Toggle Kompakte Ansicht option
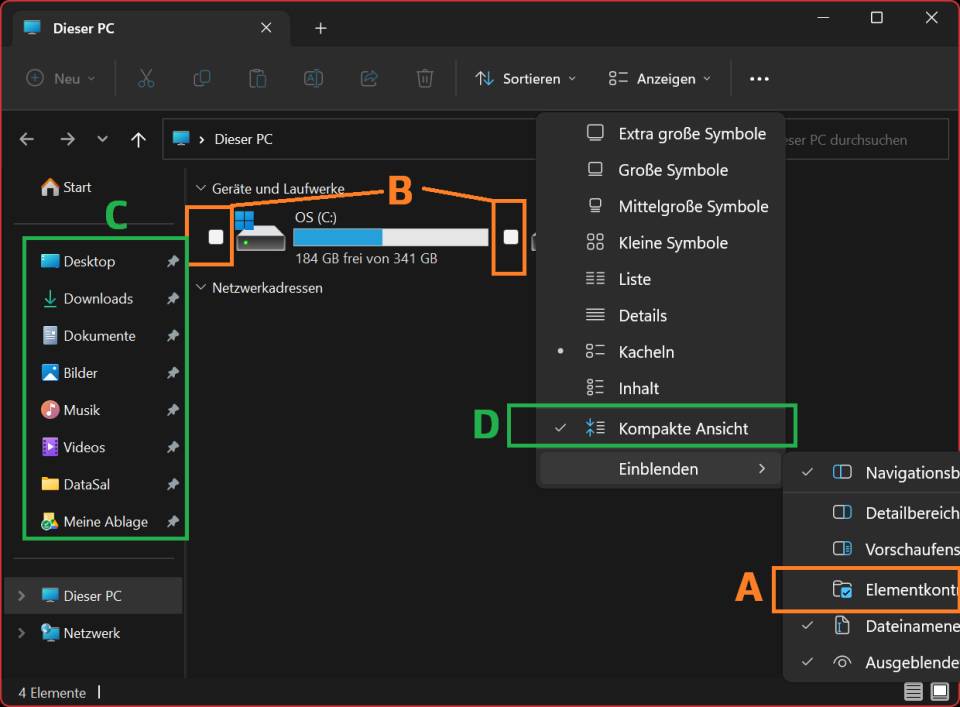This screenshot has height=707, width=960. click(683, 428)
